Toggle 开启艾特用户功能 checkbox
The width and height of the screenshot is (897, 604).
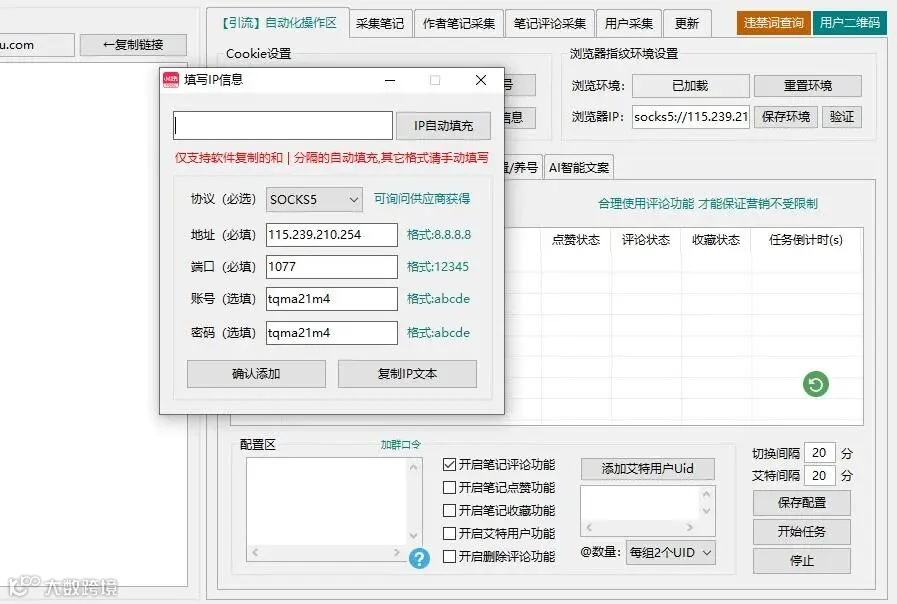[450, 533]
